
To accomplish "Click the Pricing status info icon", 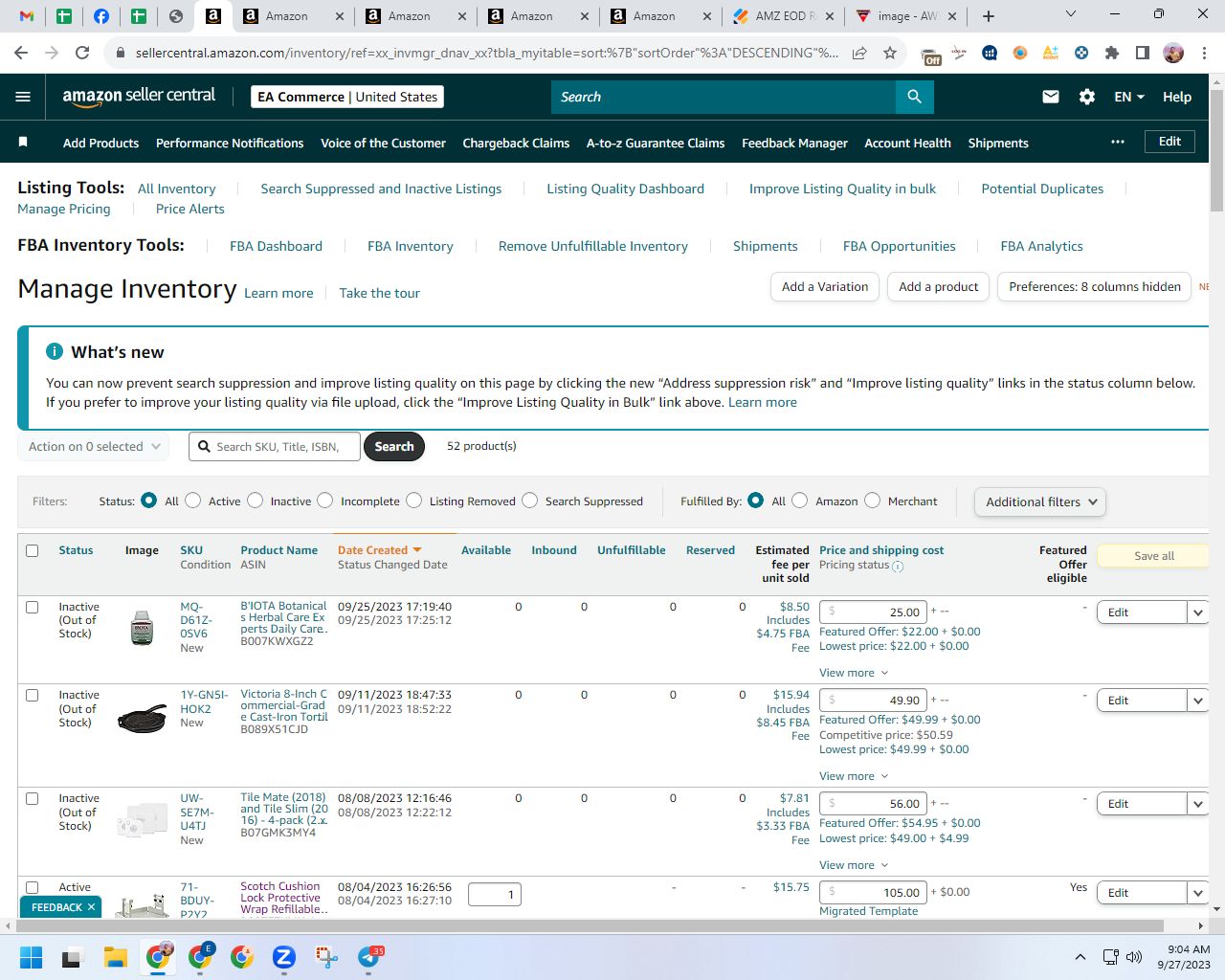I will [x=898, y=566].
